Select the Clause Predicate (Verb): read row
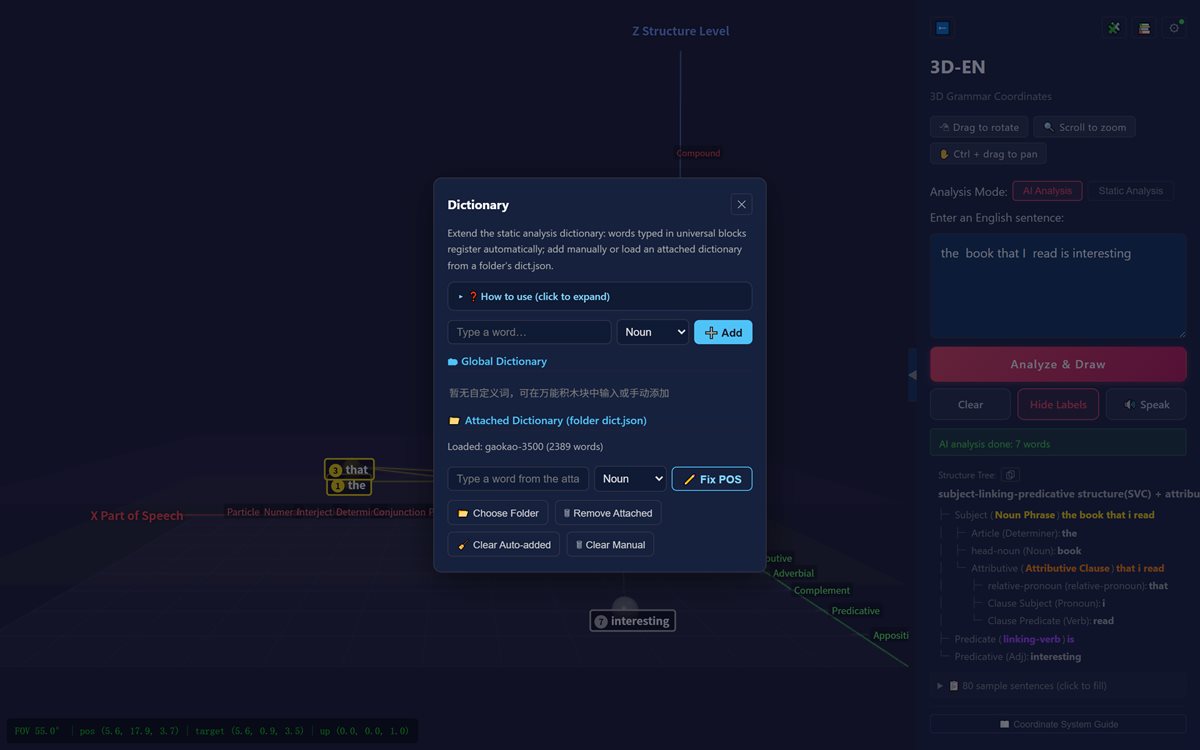Viewport: 1200px width, 750px height. point(1050,621)
